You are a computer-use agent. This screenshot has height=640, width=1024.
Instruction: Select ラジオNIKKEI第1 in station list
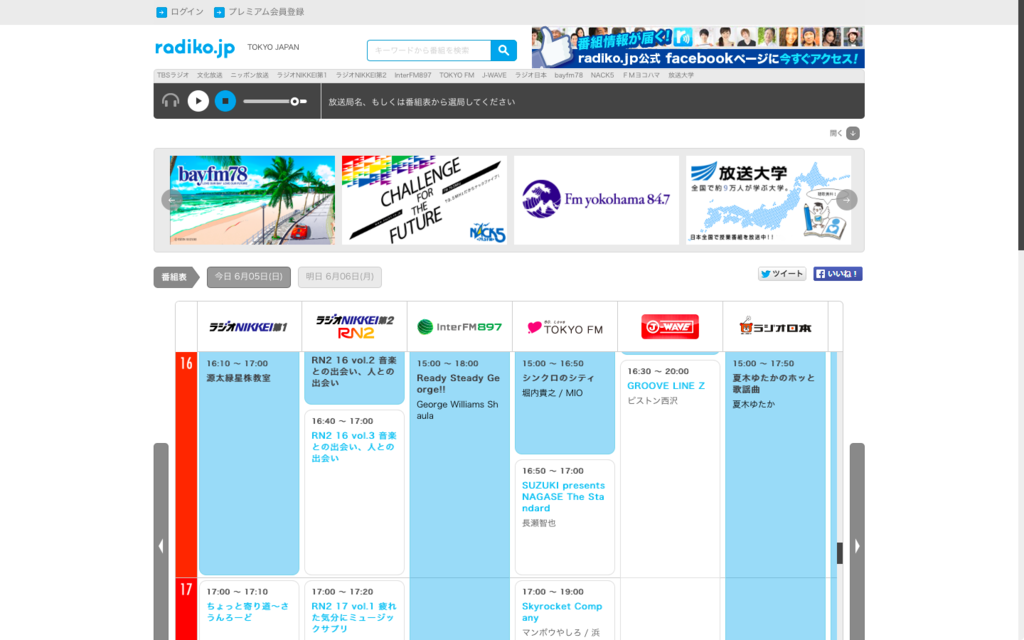pos(302,75)
